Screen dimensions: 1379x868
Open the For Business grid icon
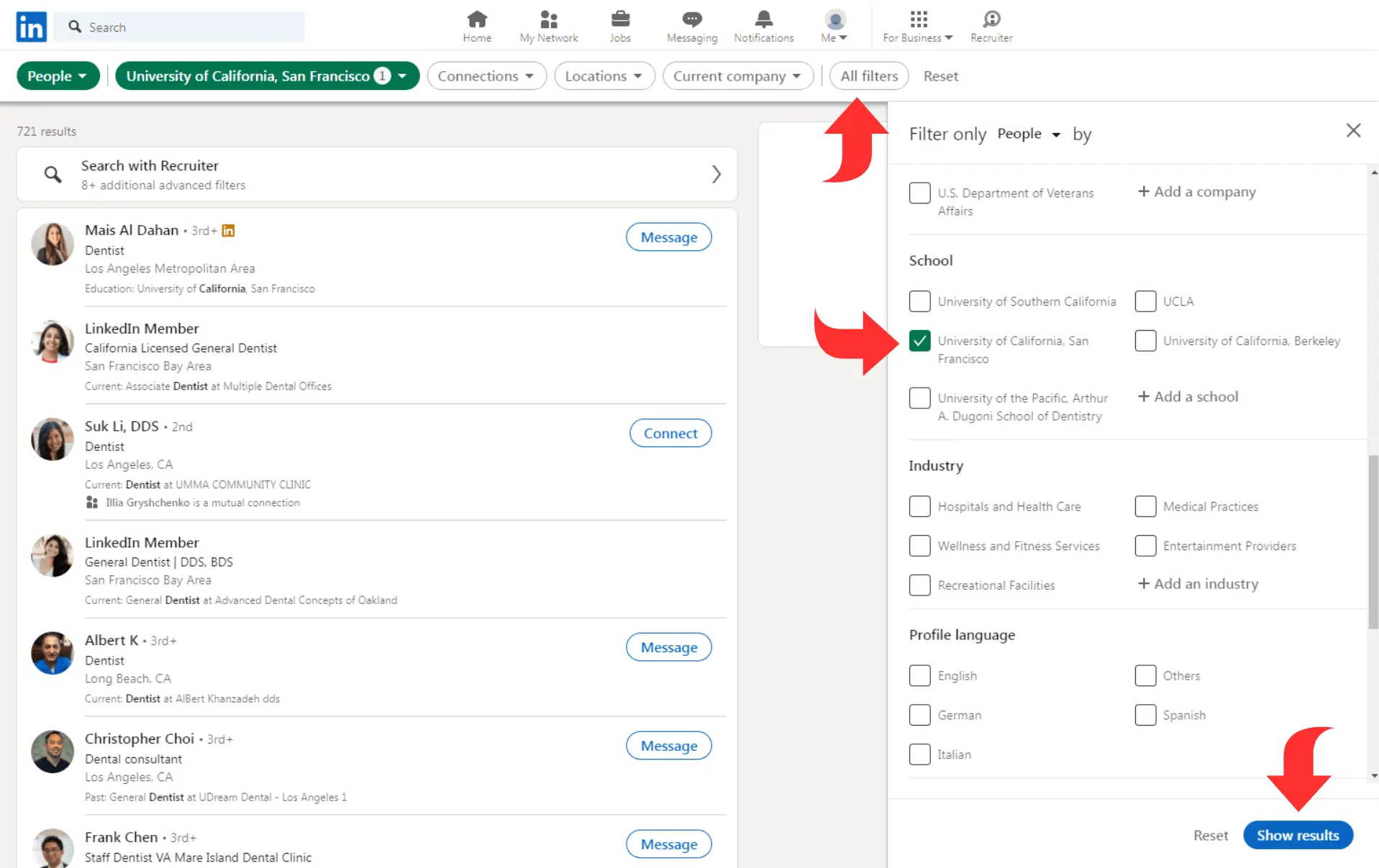[x=919, y=19]
